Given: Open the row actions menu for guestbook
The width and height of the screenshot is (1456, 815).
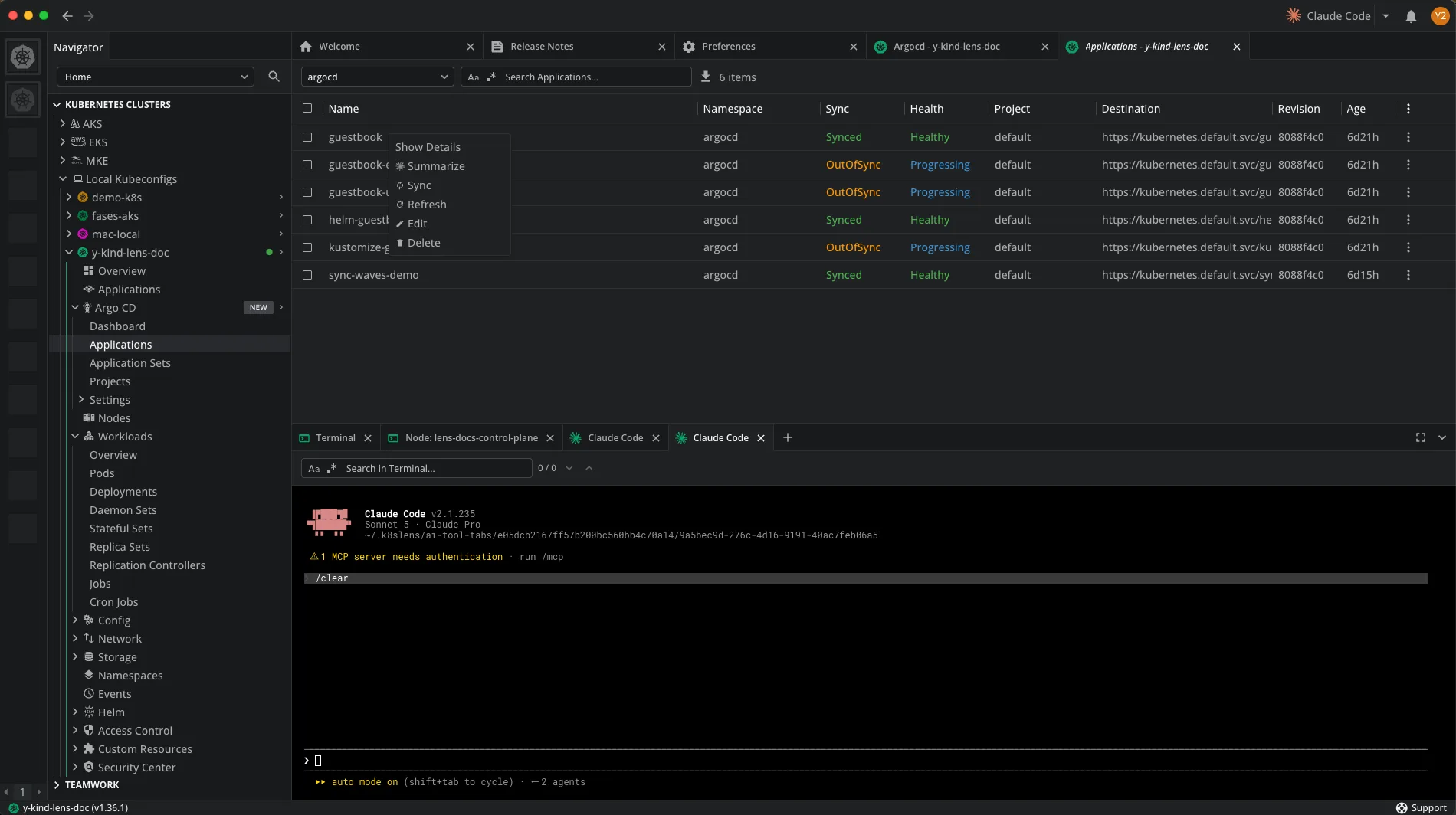Looking at the screenshot, I should tap(1408, 137).
